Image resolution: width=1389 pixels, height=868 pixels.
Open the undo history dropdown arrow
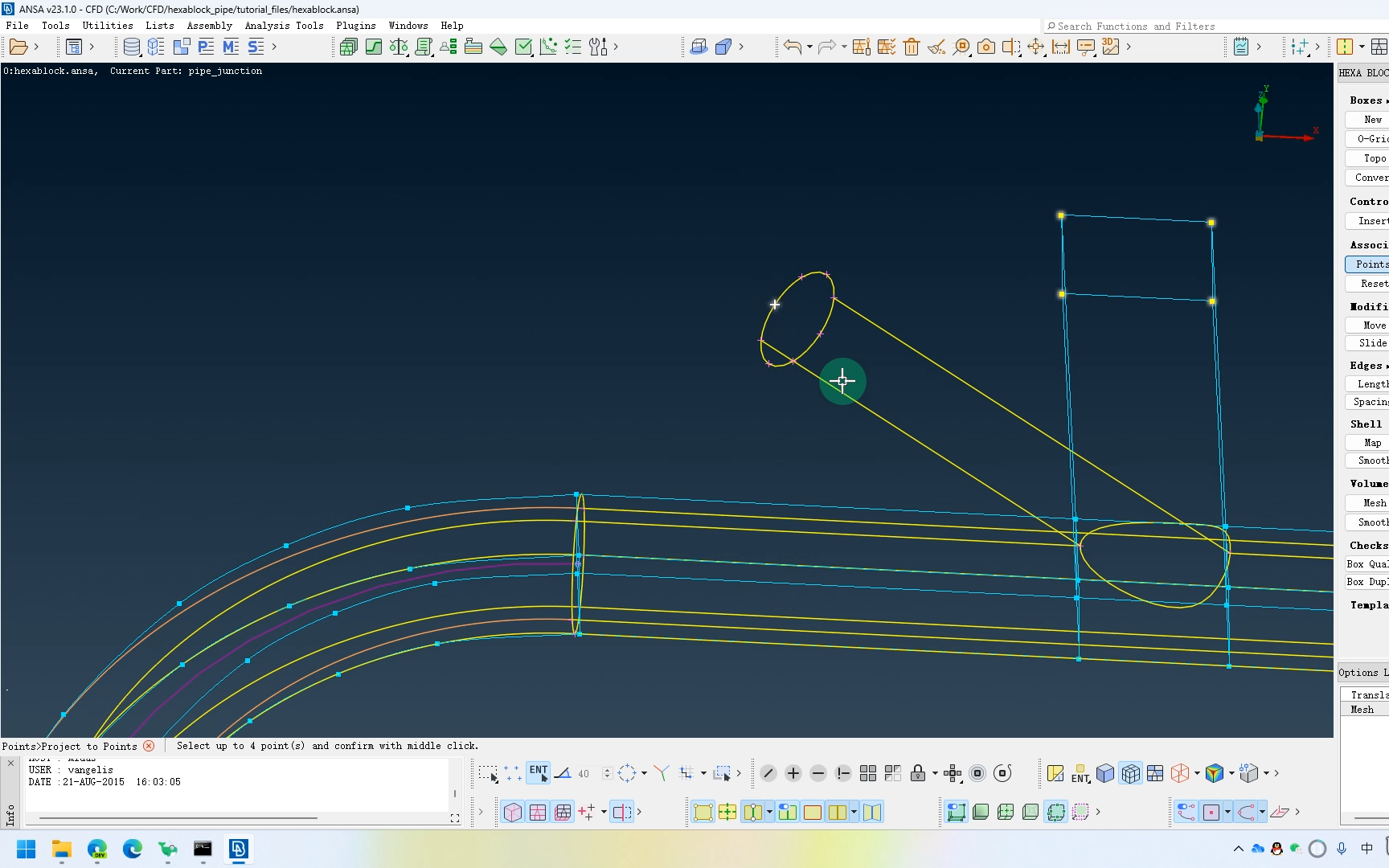pos(809,47)
